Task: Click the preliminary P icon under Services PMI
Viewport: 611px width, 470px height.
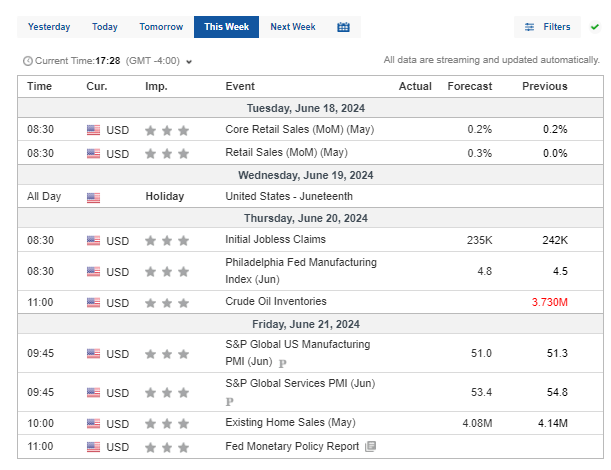Action: [230, 400]
